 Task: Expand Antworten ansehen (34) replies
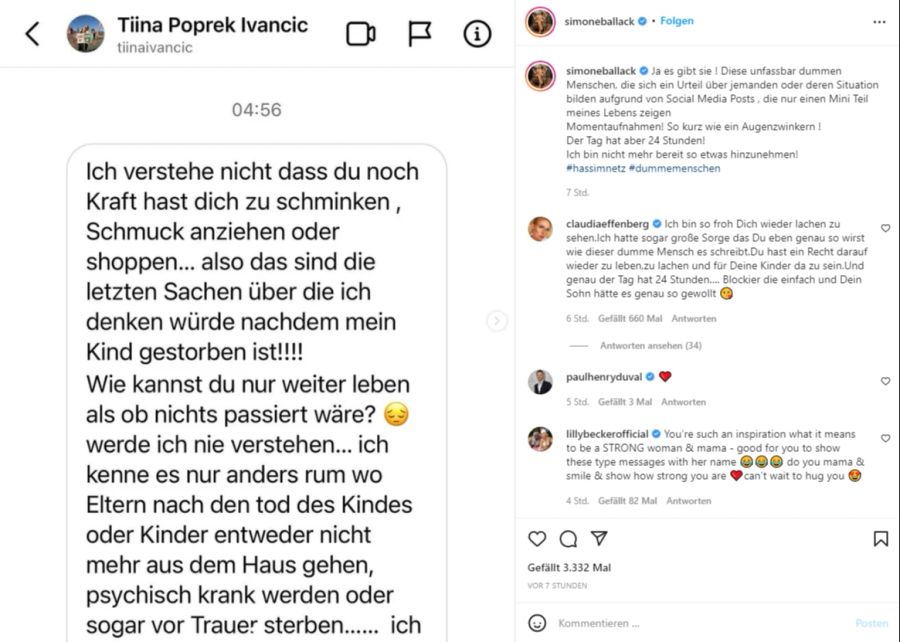(650, 345)
